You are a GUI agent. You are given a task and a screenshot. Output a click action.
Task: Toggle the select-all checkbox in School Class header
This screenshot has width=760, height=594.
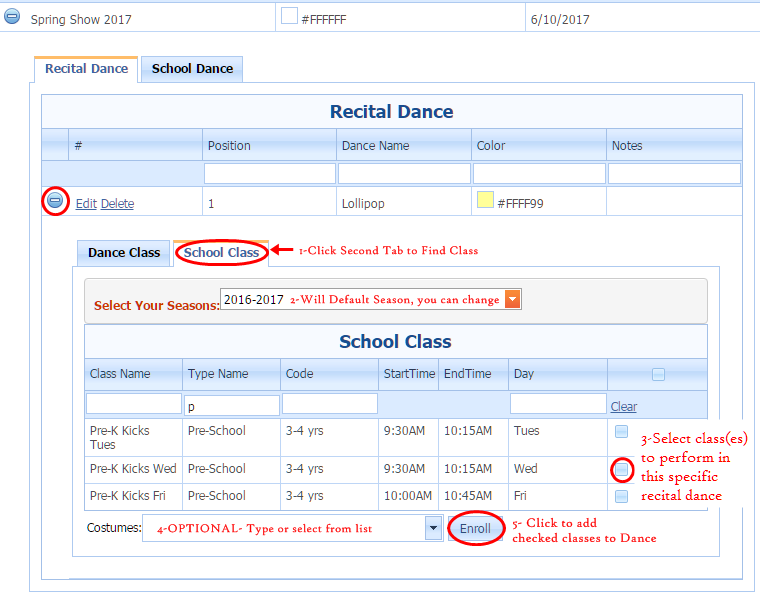(658, 375)
